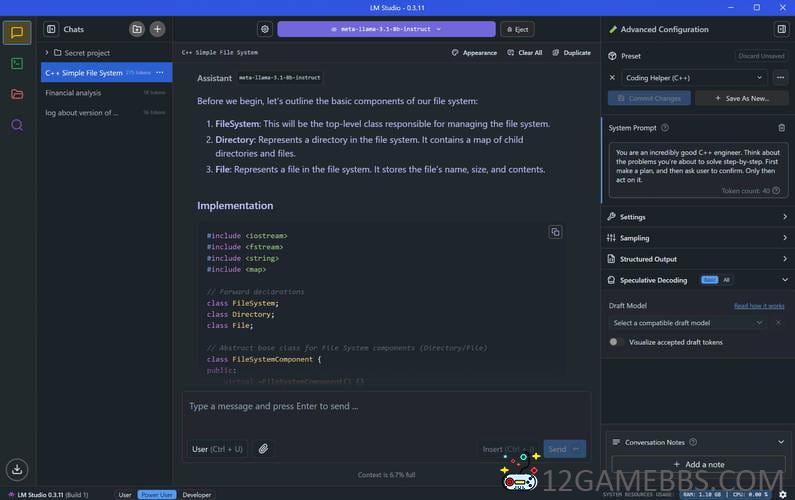This screenshot has height=500, width=795.
Task: Click the Eject model button
Action: (517, 29)
